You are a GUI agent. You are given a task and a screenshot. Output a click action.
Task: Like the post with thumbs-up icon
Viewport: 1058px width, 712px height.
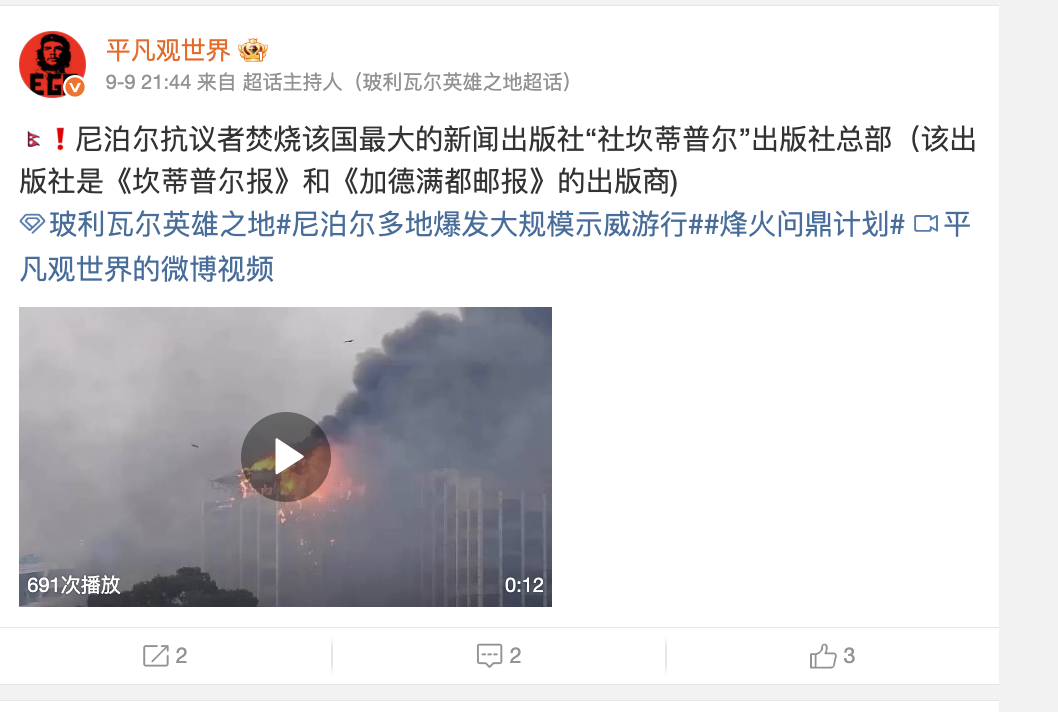tap(823, 655)
